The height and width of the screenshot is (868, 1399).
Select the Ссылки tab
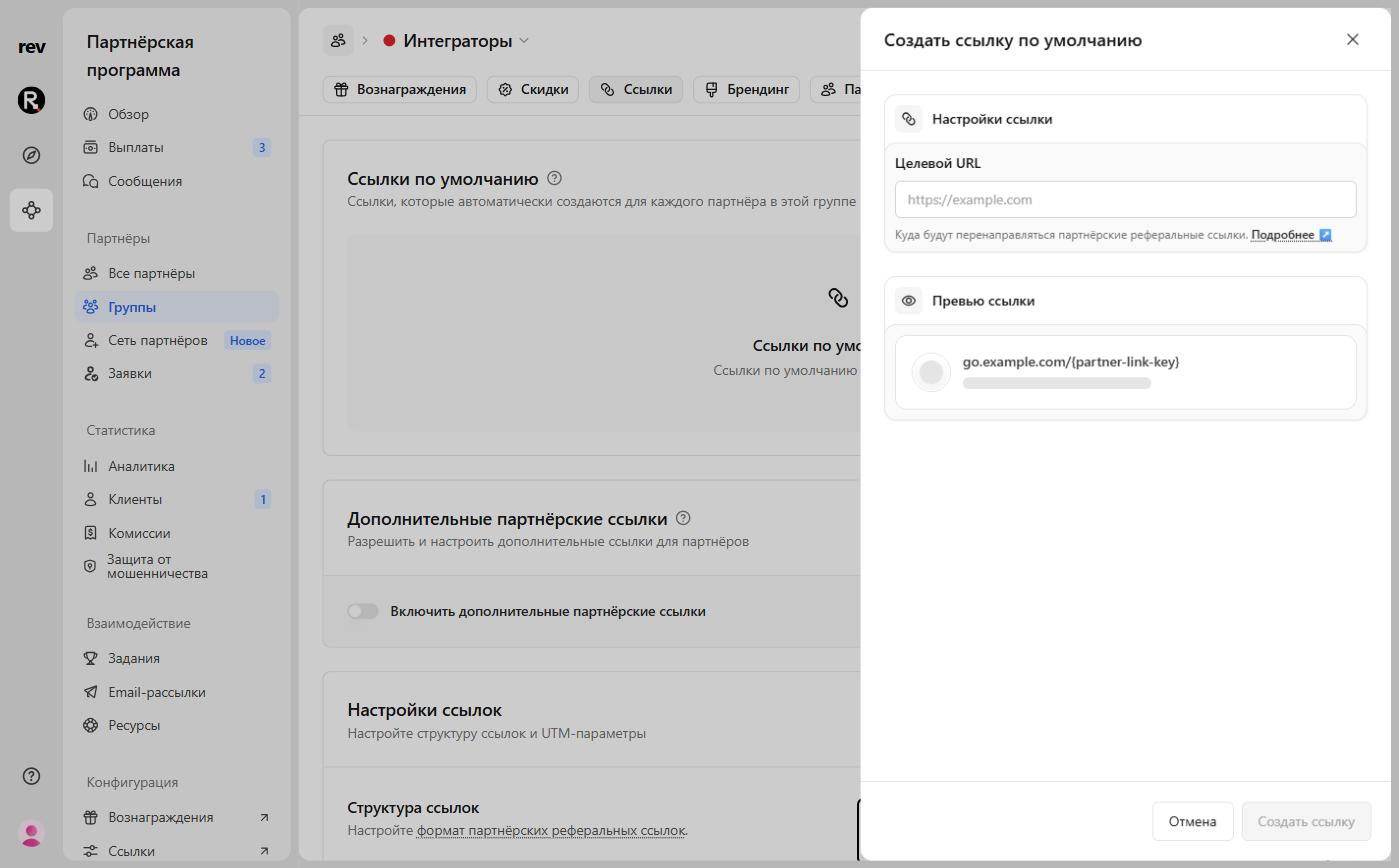636,89
